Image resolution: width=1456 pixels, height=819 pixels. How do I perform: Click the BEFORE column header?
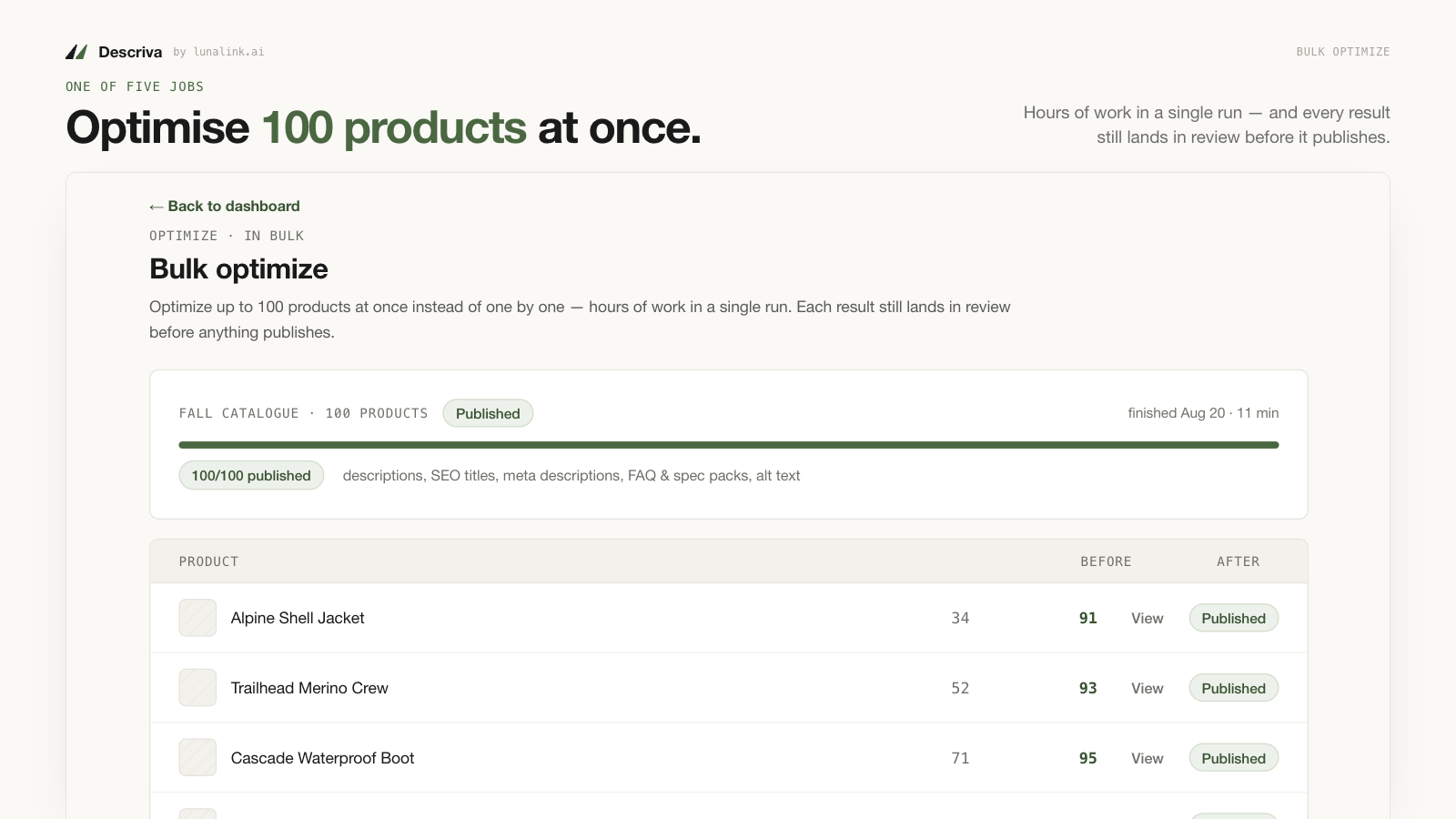pyautogui.click(x=1106, y=561)
